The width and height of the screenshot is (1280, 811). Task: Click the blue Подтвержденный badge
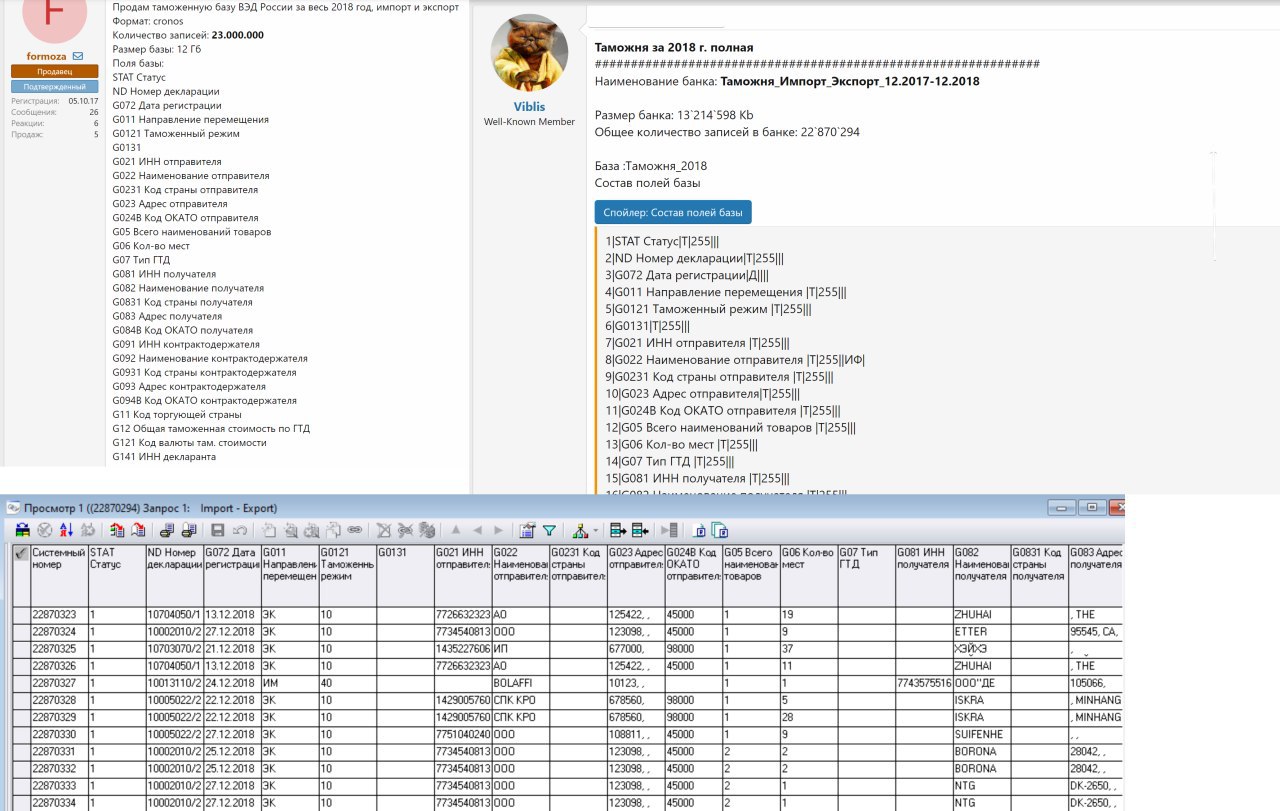point(54,87)
